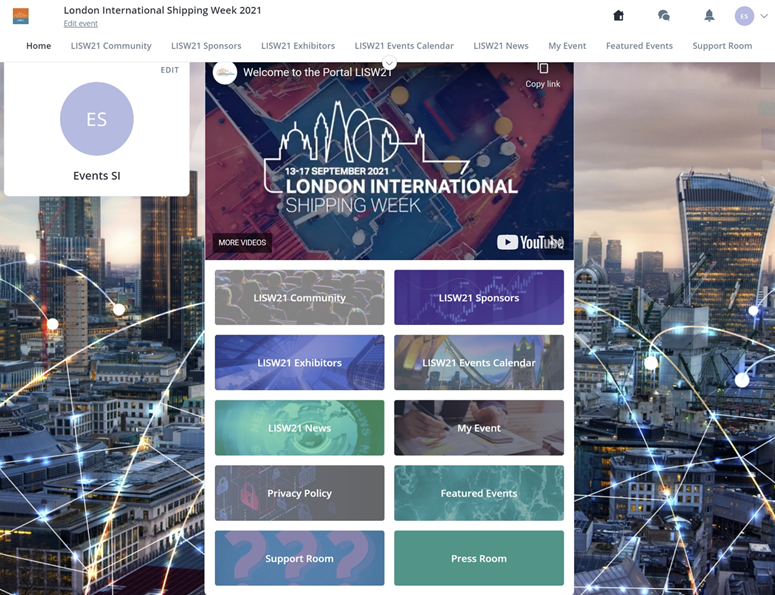Select the Home tab
This screenshot has height=595, width=775.
pos(39,46)
